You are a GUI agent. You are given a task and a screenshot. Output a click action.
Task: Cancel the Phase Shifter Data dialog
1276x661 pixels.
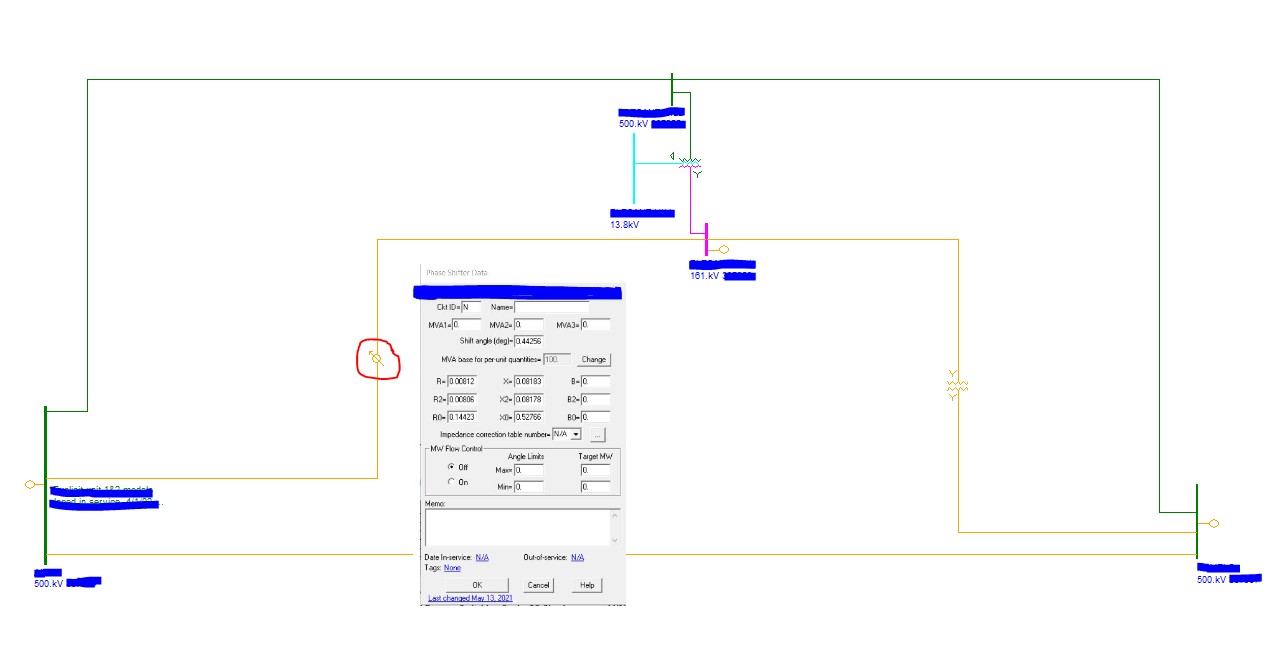tap(538, 585)
